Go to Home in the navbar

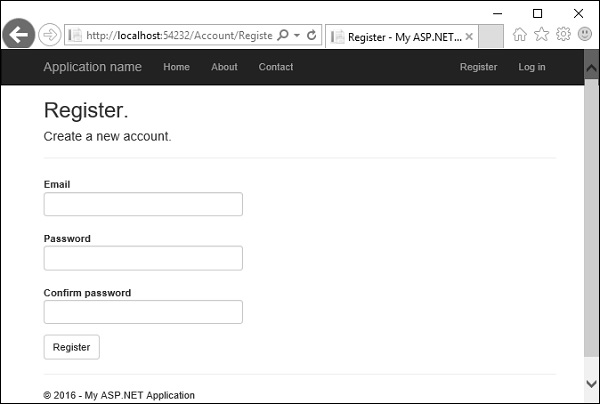[176, 67]
